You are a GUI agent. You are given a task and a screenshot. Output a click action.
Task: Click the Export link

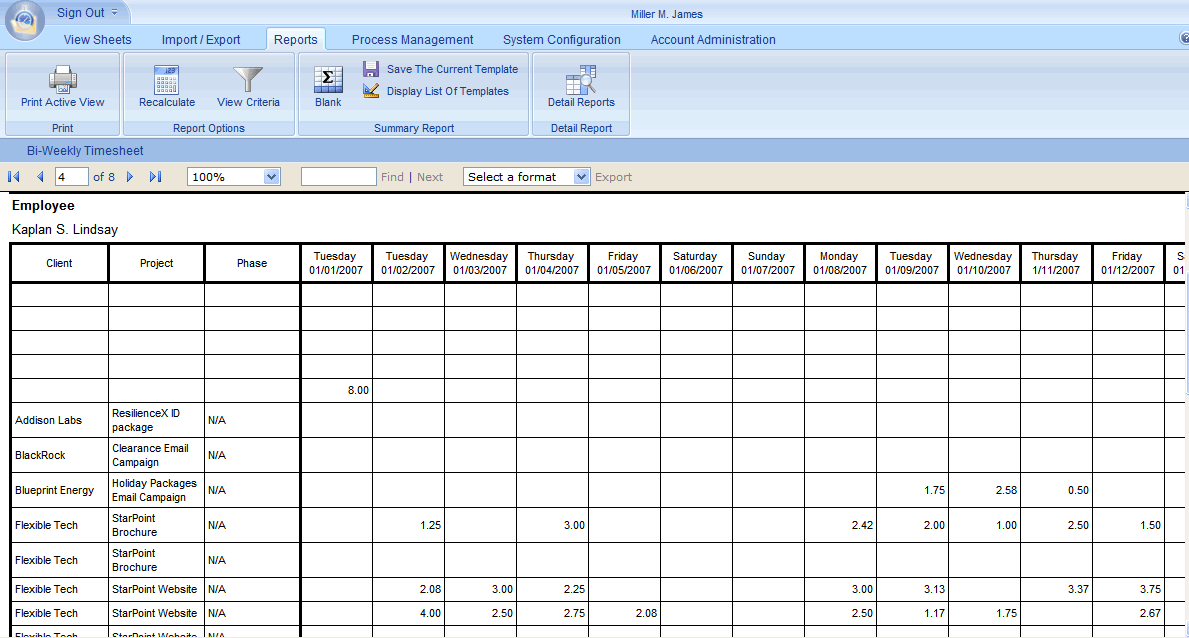[x=613, y=177]
